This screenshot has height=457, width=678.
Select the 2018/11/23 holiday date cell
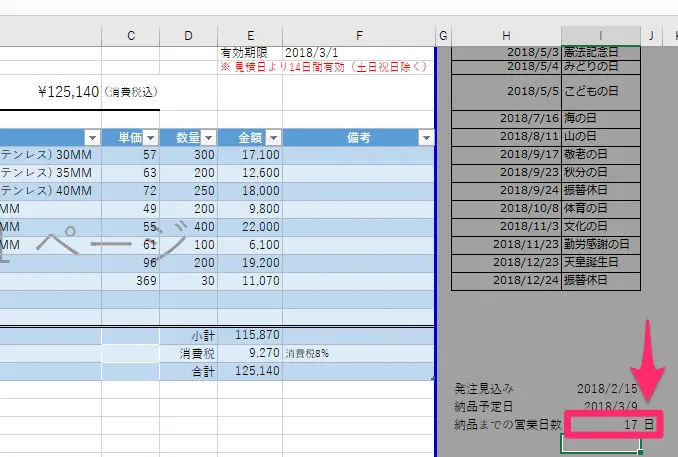coord(506,243)
